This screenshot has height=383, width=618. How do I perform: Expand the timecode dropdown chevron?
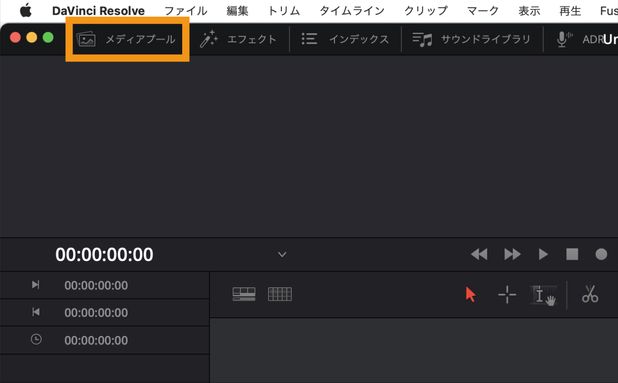pos(282,255)
